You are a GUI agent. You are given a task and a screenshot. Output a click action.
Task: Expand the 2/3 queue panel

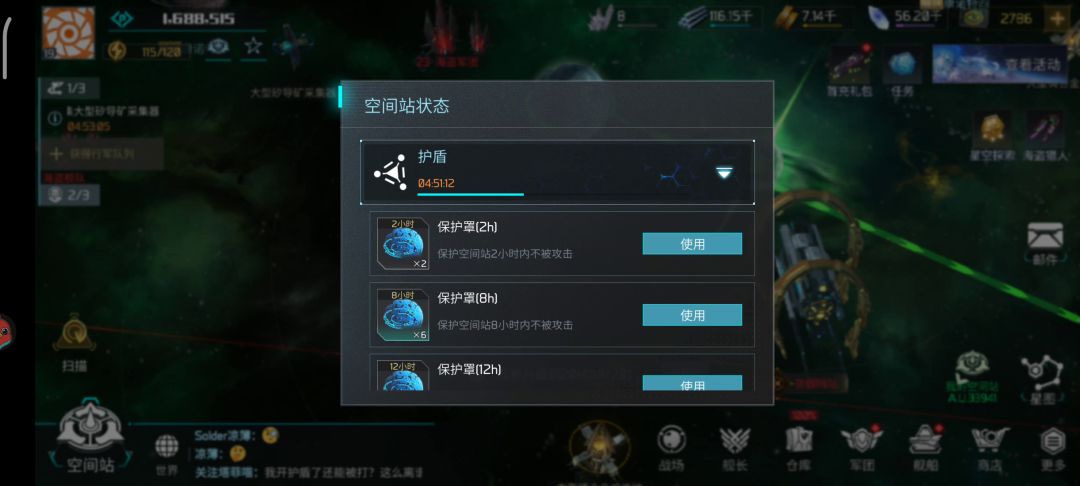(68, 195)
